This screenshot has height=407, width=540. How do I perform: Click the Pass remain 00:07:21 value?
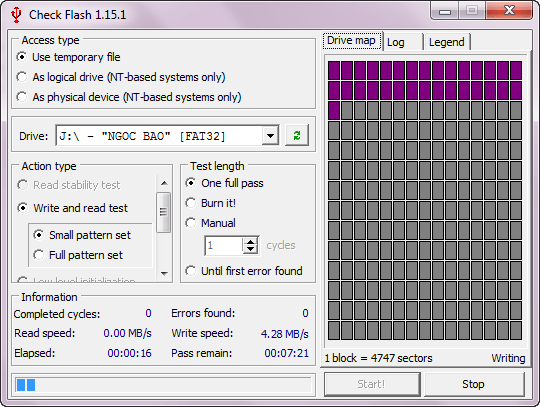tap(287, 353)
